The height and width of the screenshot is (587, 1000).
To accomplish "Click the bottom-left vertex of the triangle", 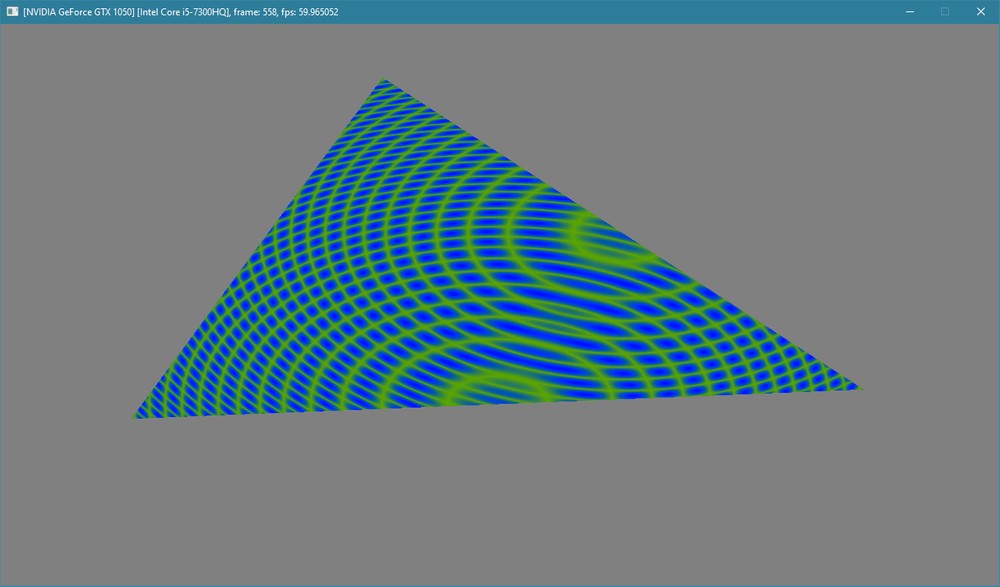I will coord(136,415).
